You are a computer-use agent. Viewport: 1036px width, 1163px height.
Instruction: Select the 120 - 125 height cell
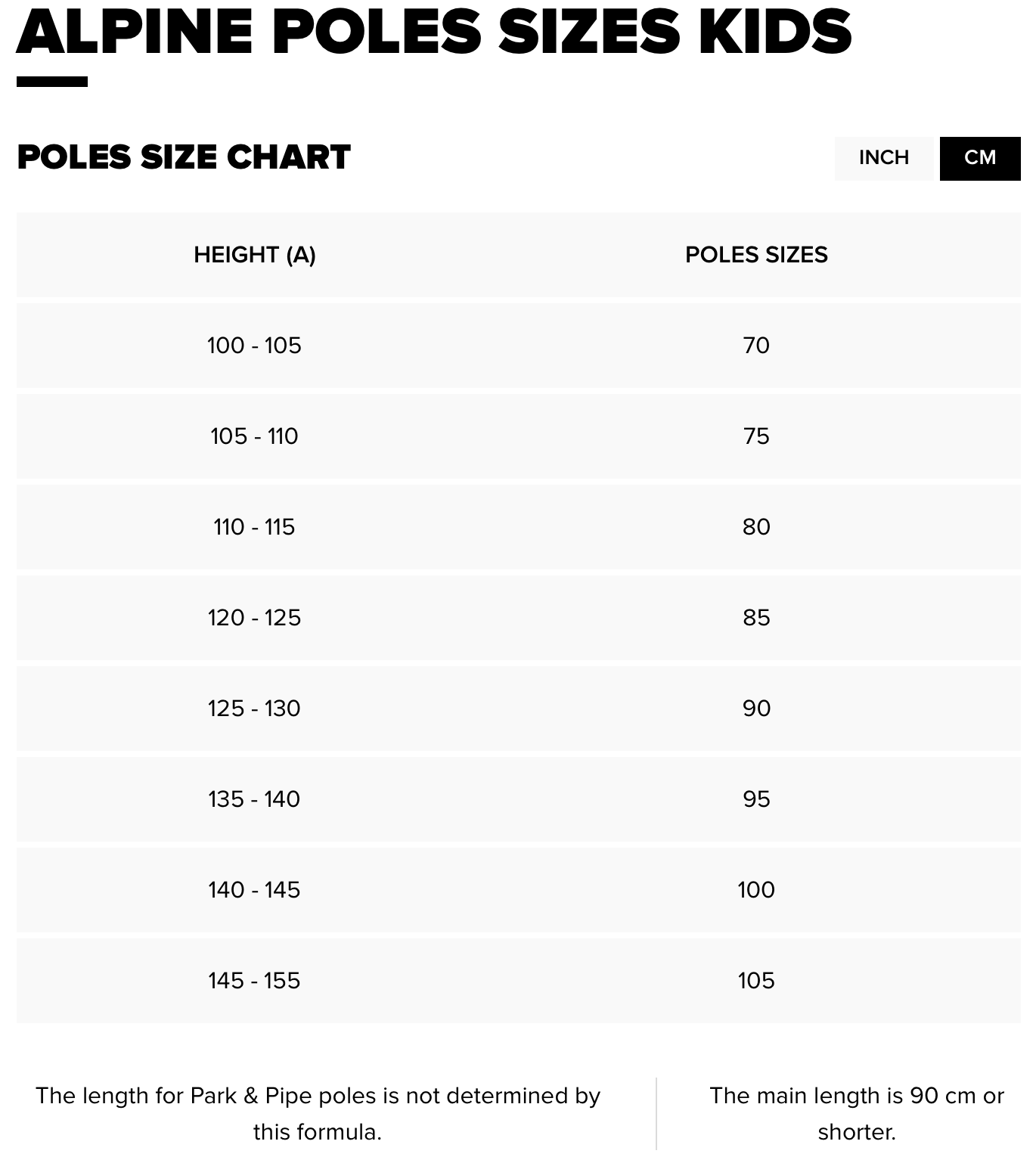[x=254, y=618]
